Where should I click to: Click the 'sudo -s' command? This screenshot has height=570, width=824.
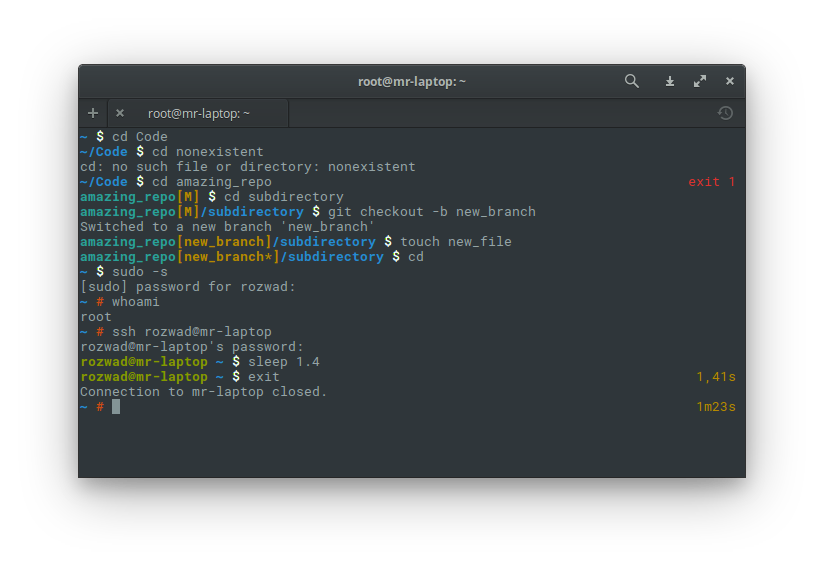(x=140, y=272)
